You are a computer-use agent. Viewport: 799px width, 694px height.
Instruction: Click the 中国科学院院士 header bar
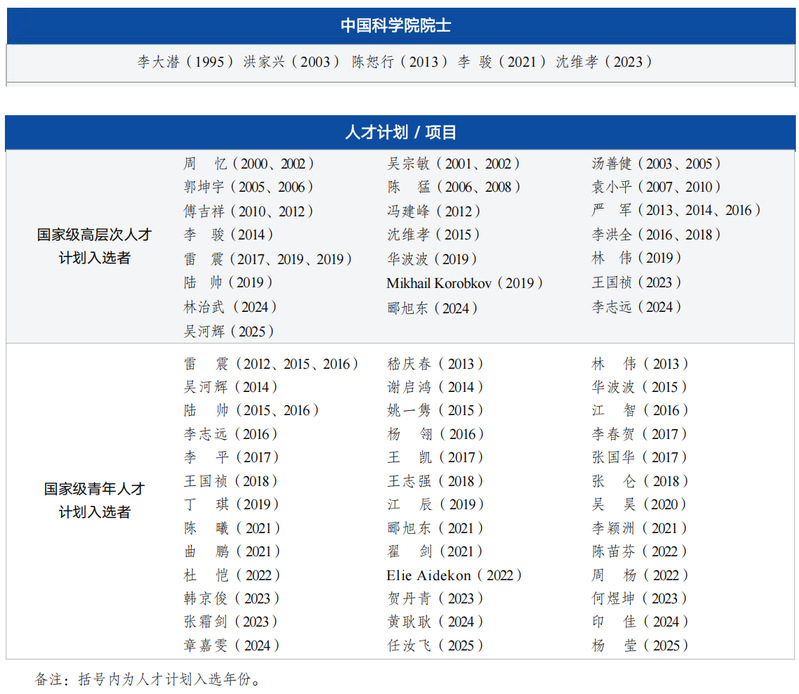pyautogui.click(x=402, y=26)
